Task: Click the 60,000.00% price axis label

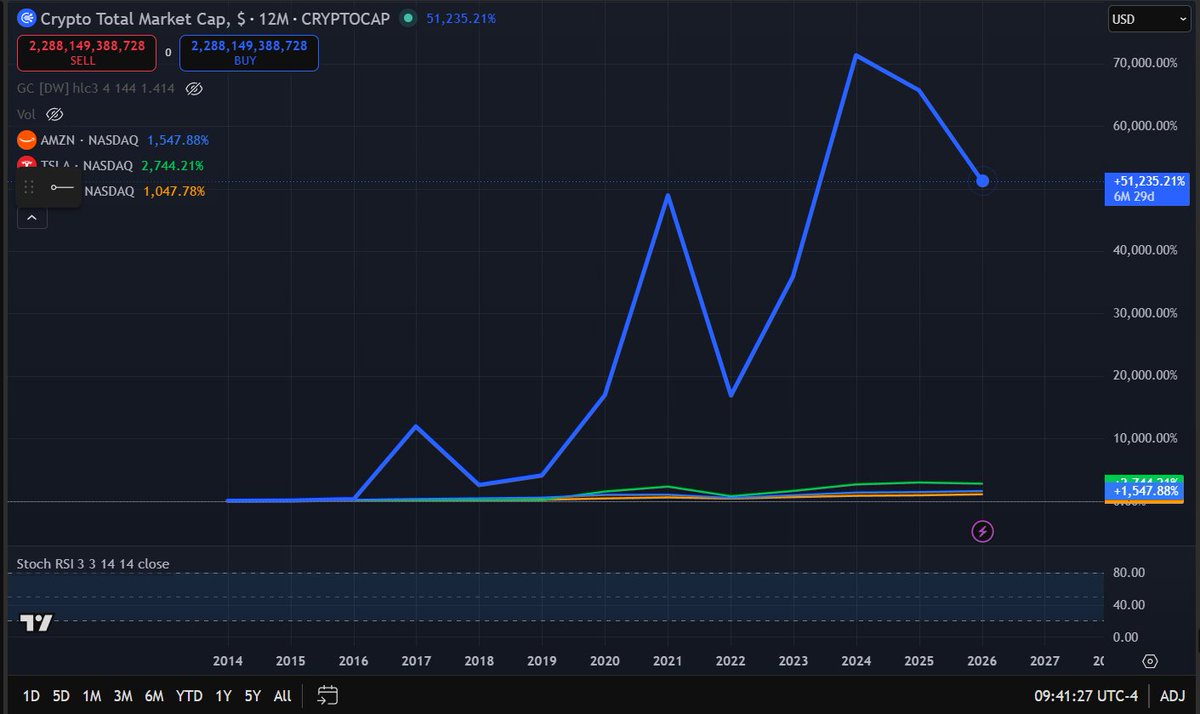Action: coord(1146,126)
